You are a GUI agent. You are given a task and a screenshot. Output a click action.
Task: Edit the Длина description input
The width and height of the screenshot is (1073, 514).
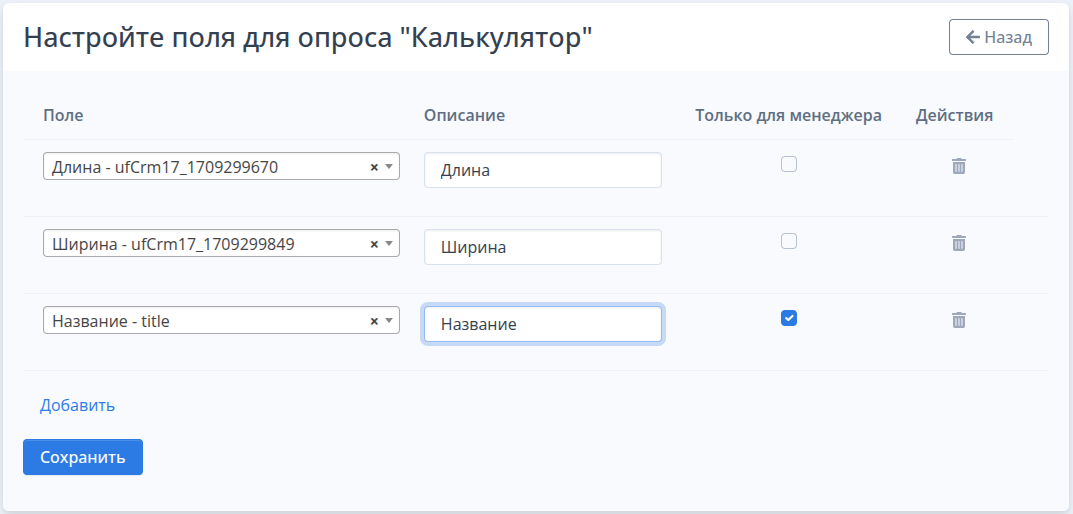543,170
